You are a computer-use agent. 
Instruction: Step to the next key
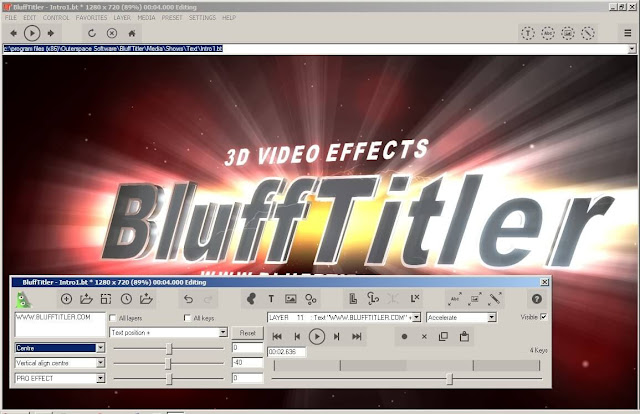click(x=337, y=336)
